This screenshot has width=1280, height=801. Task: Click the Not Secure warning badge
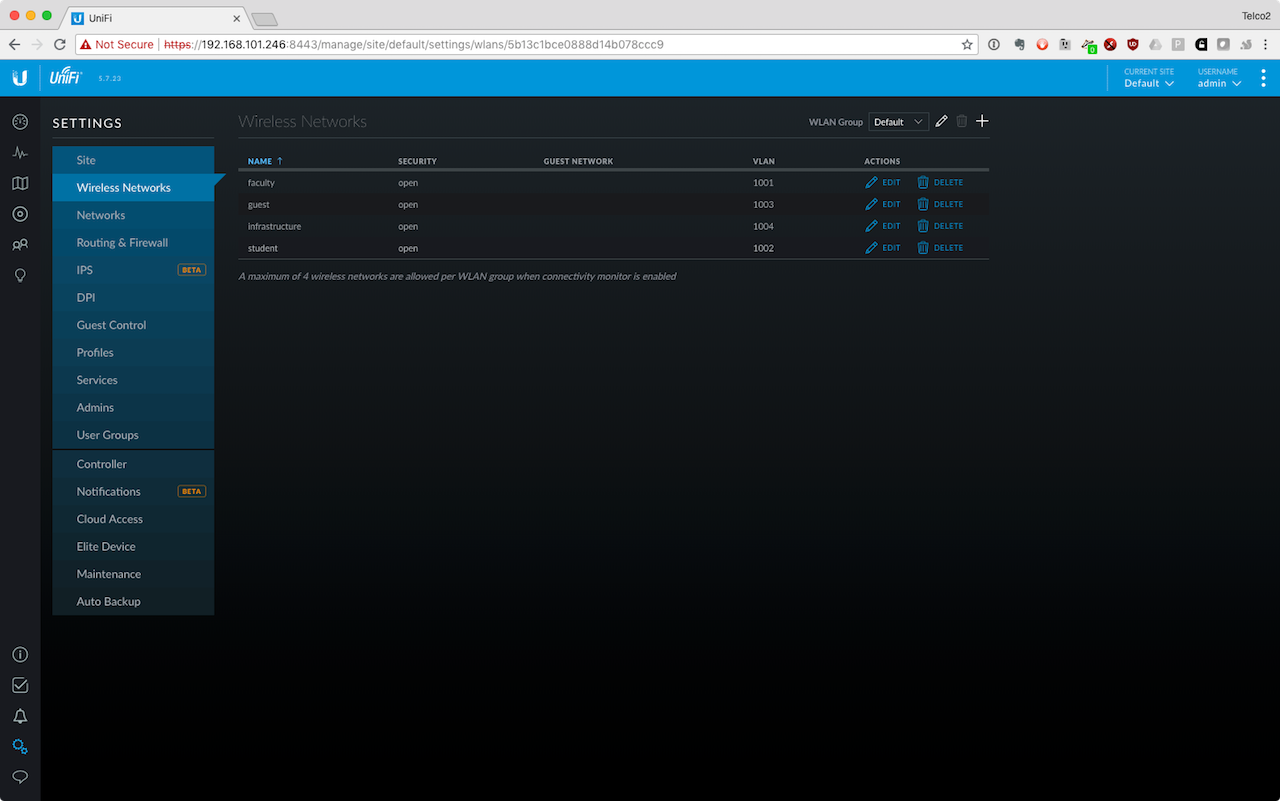pos(117,44)
